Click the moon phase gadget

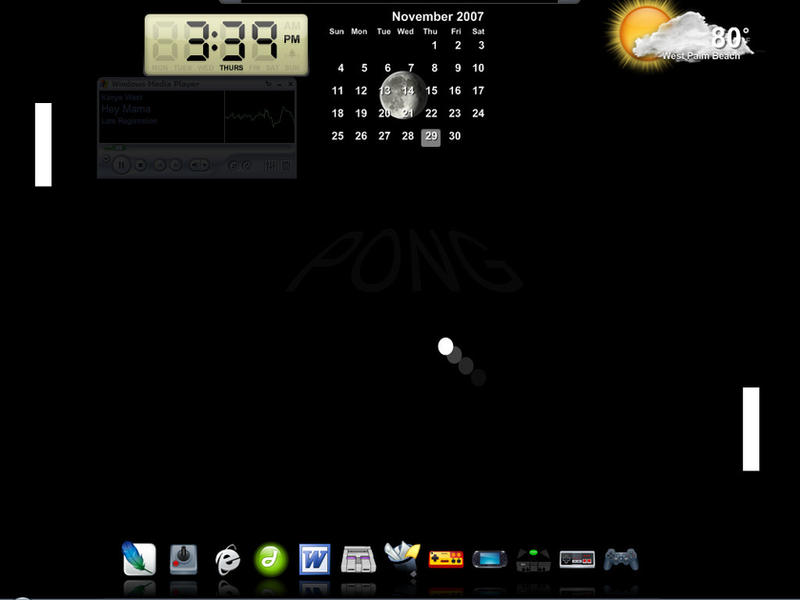403,95
